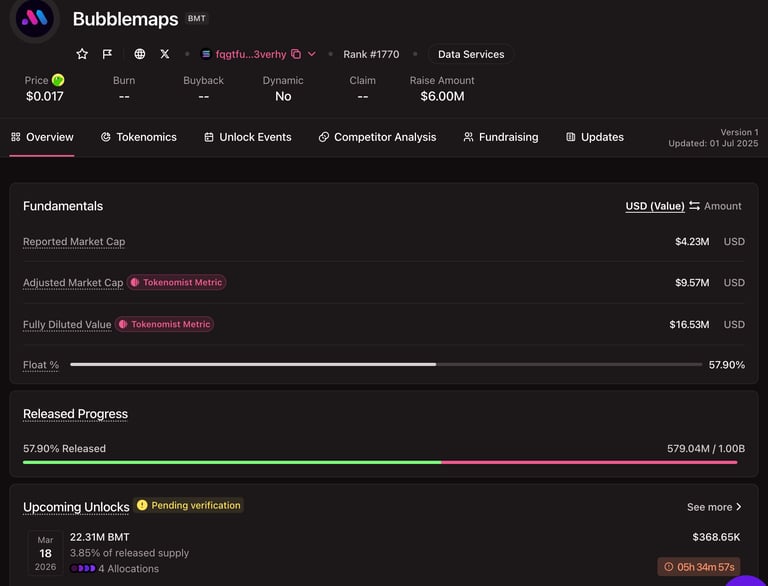The image size is (768, 586).
Task: Click Tokenomist Metric badge beside Fully Diluted Value
Action: pyautogui.click(x=165, y=324)
